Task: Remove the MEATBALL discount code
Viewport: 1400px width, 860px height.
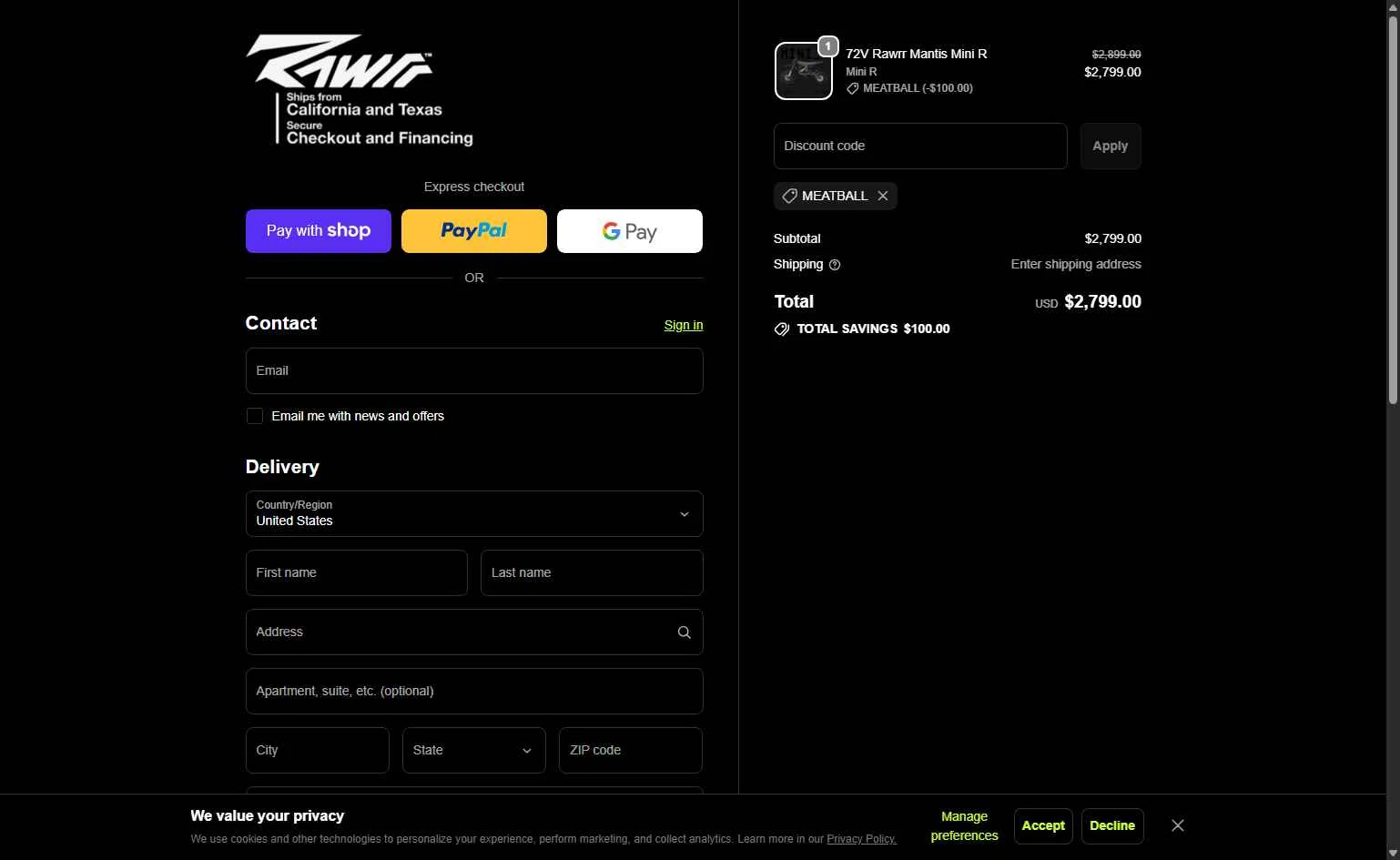Action: click(883, 196)
